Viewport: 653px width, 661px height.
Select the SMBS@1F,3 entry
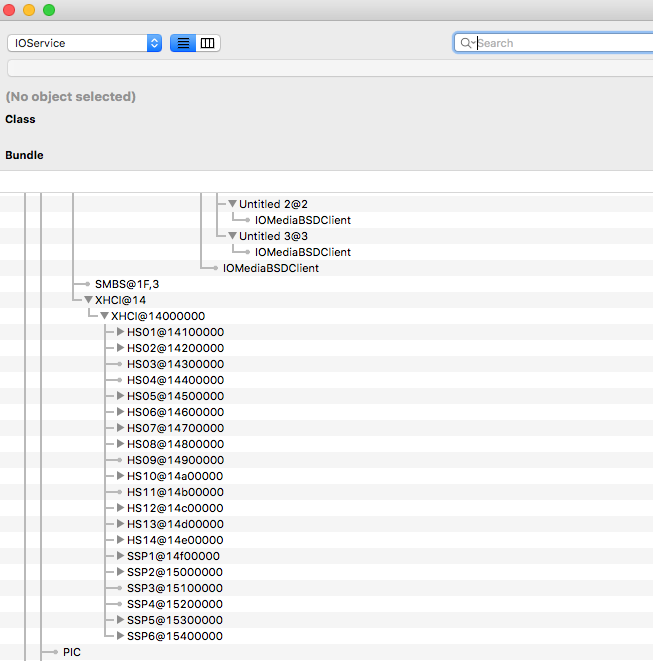pyautogui.click(x=127, y=284)
